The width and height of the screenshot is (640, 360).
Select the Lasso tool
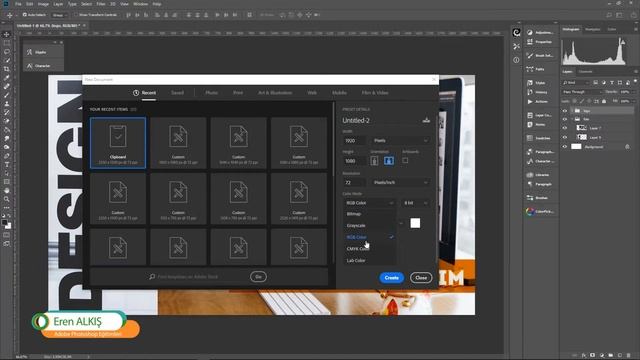[7, 52]
